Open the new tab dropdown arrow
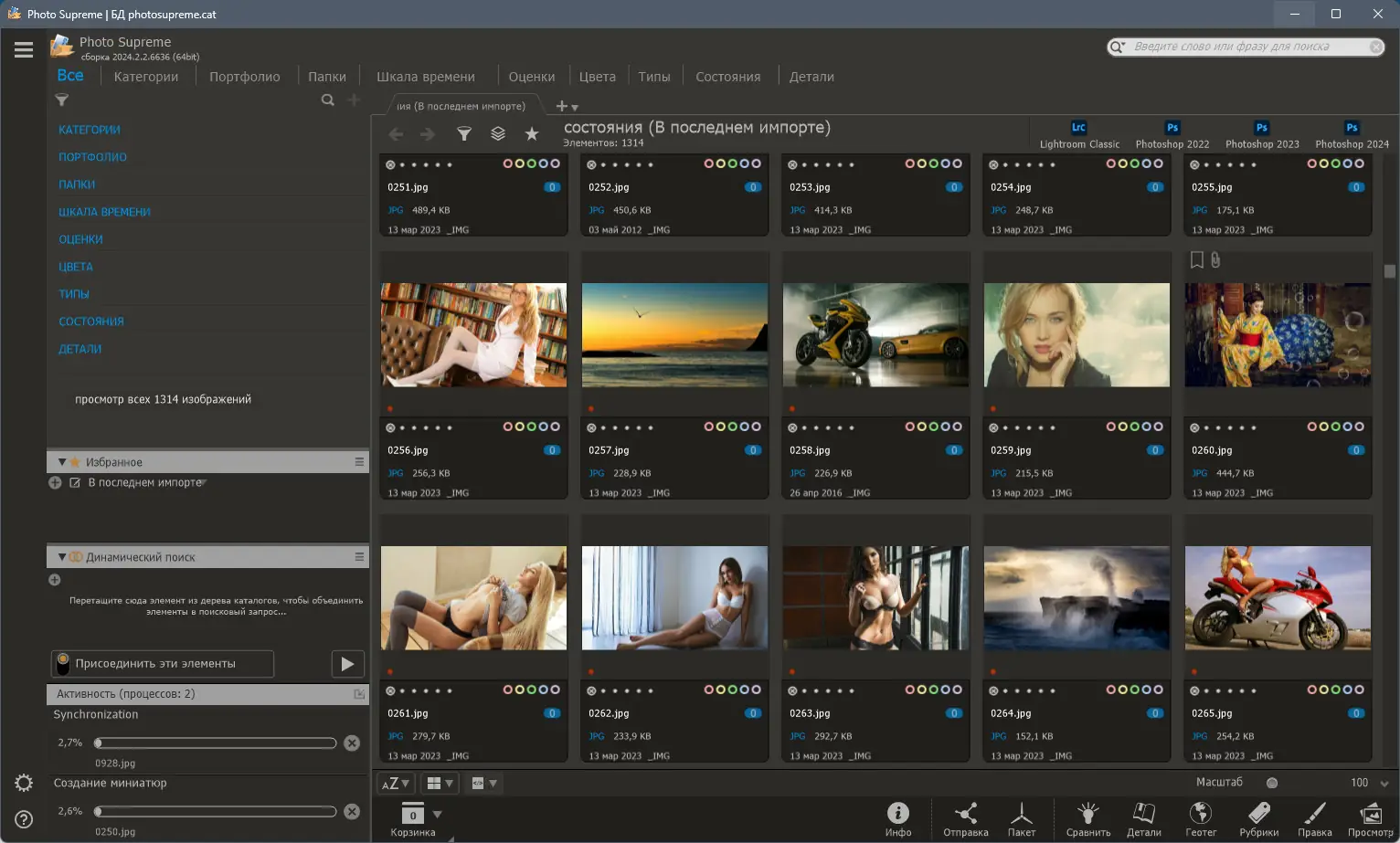The image size is (1400, 843). [x=575, y=108]
